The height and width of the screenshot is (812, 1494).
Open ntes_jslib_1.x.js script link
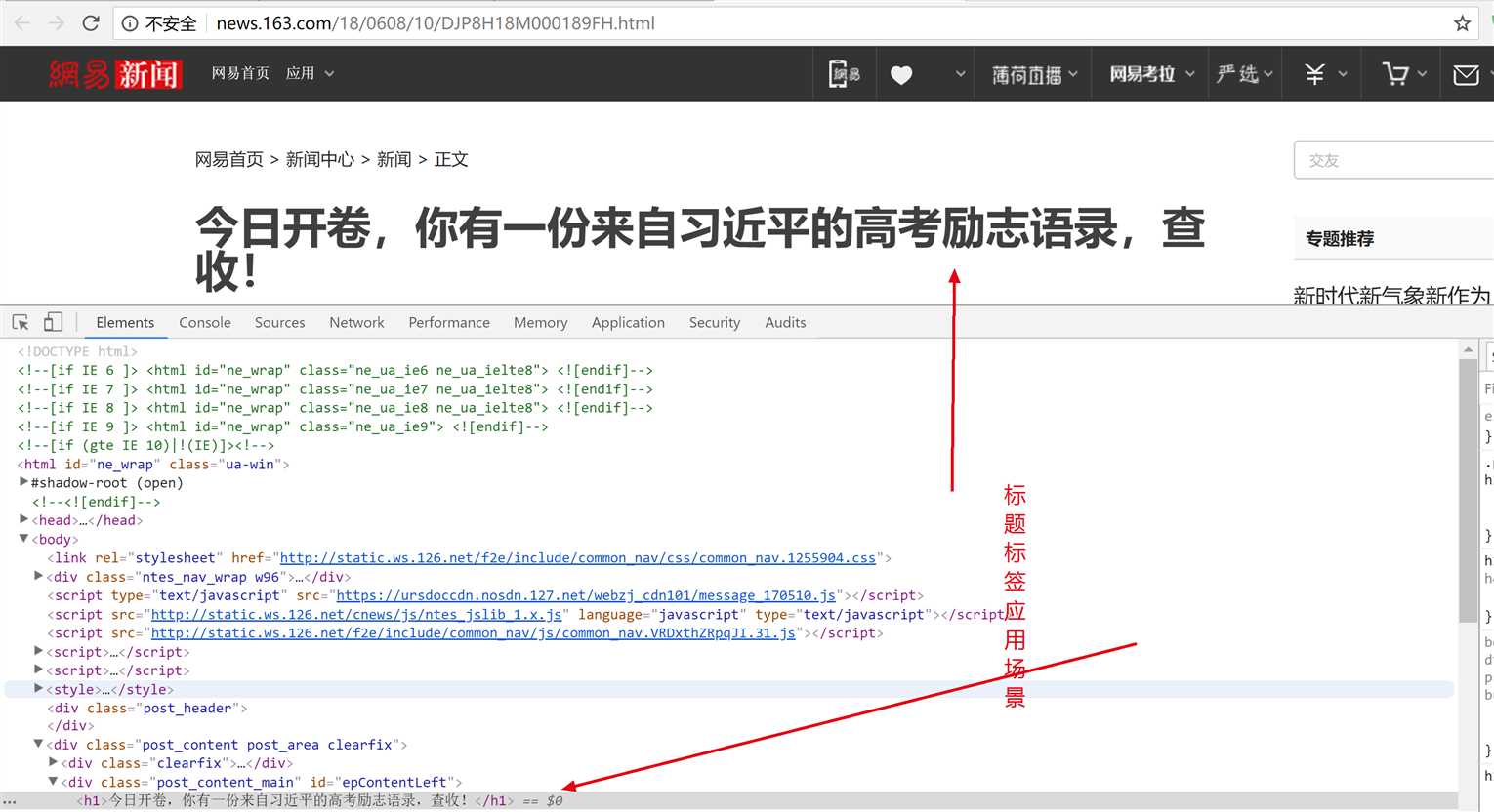[356, 614]
